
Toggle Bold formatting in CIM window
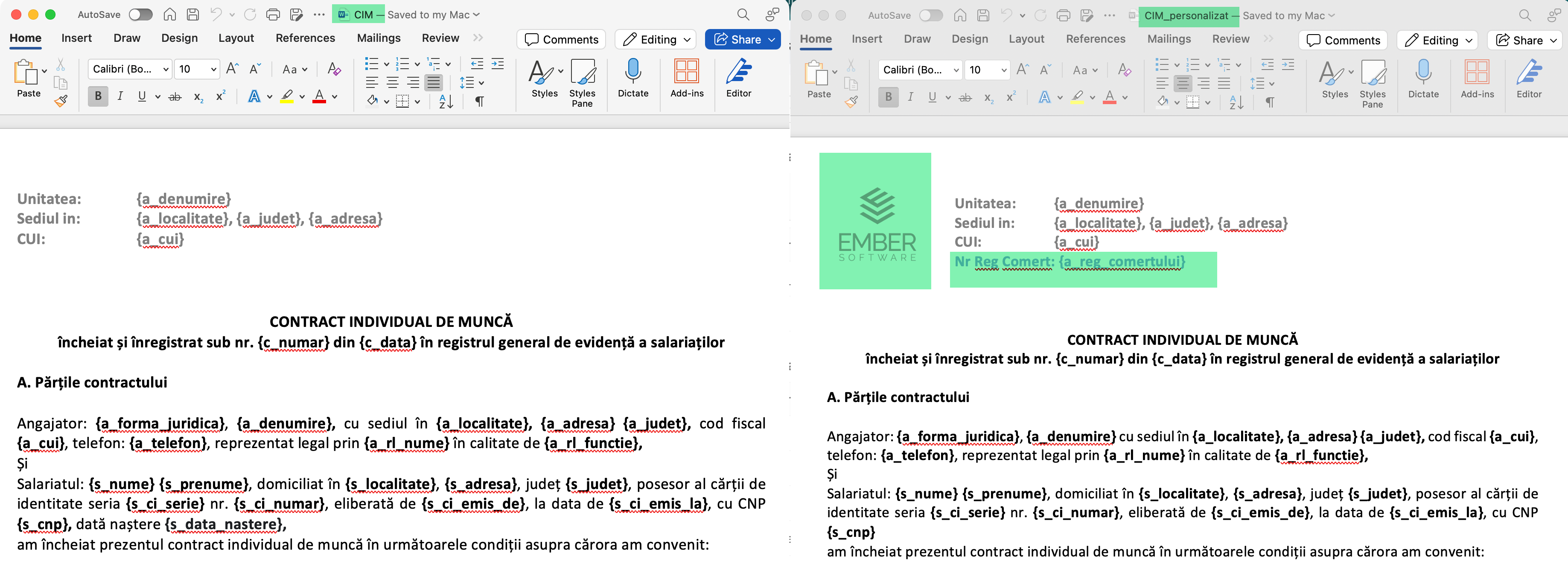point(98,96)
